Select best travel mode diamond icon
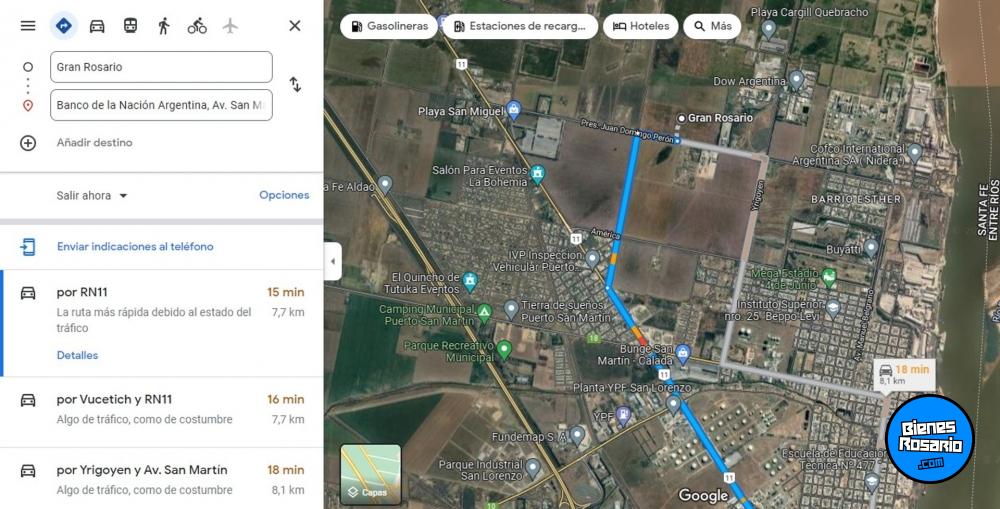Image resolution: width=1000 pixels, height=509 pixels. [x=64, y=26]
